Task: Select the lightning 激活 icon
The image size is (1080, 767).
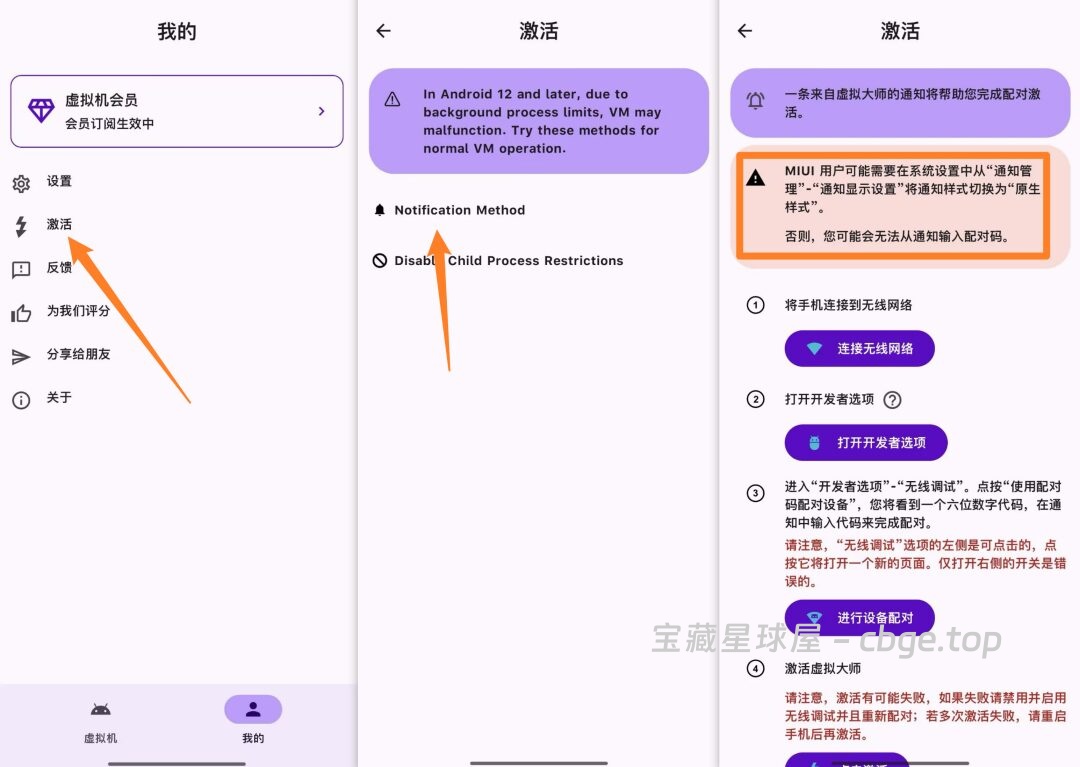Action: point(22,224)
